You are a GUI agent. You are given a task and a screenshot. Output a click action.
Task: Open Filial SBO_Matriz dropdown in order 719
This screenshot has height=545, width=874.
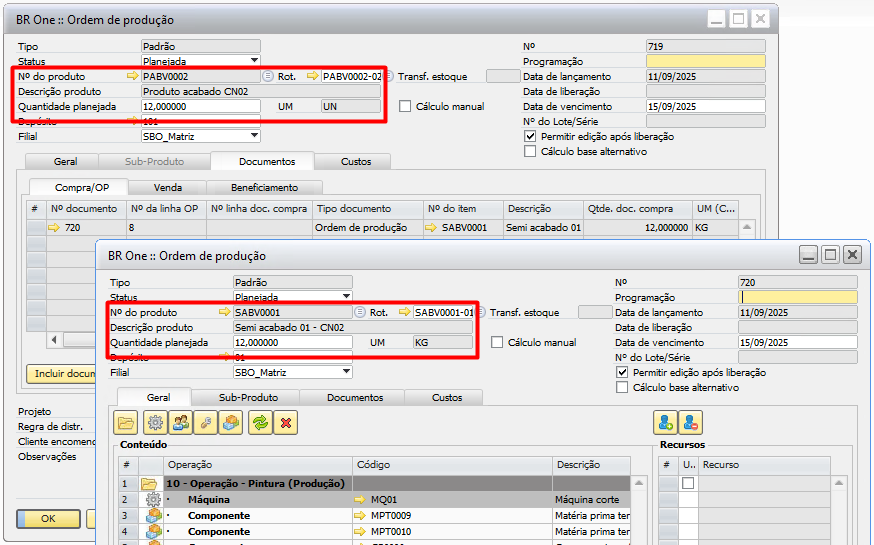coord(254,136)
